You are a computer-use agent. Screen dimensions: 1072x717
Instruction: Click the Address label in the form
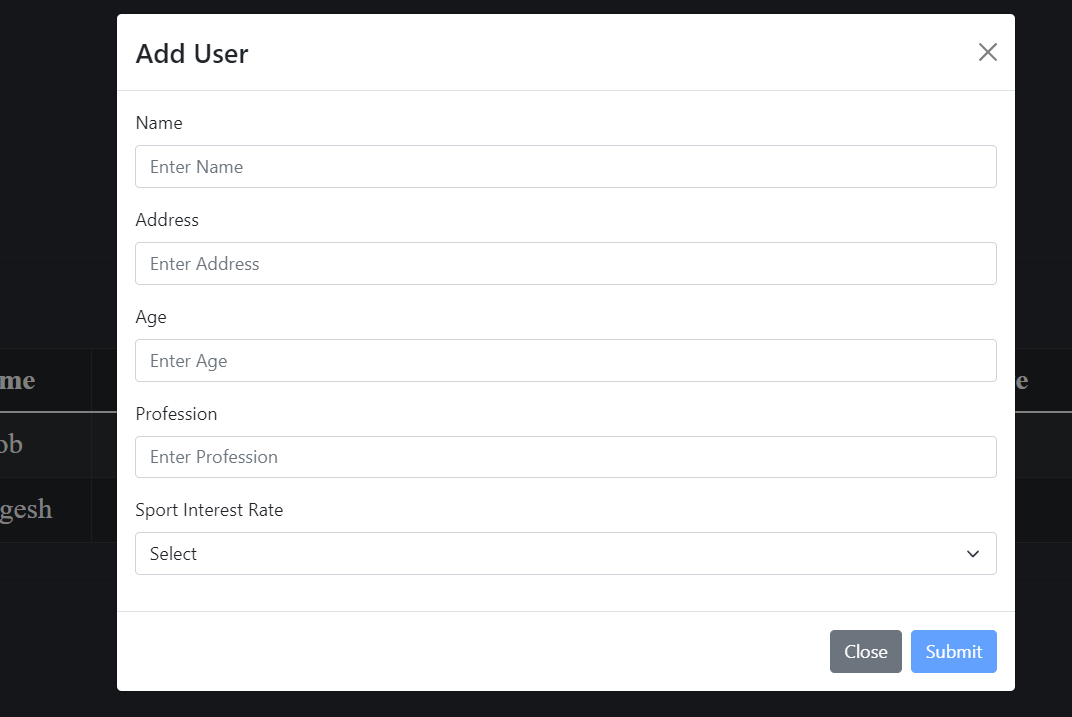pos(167,219)
